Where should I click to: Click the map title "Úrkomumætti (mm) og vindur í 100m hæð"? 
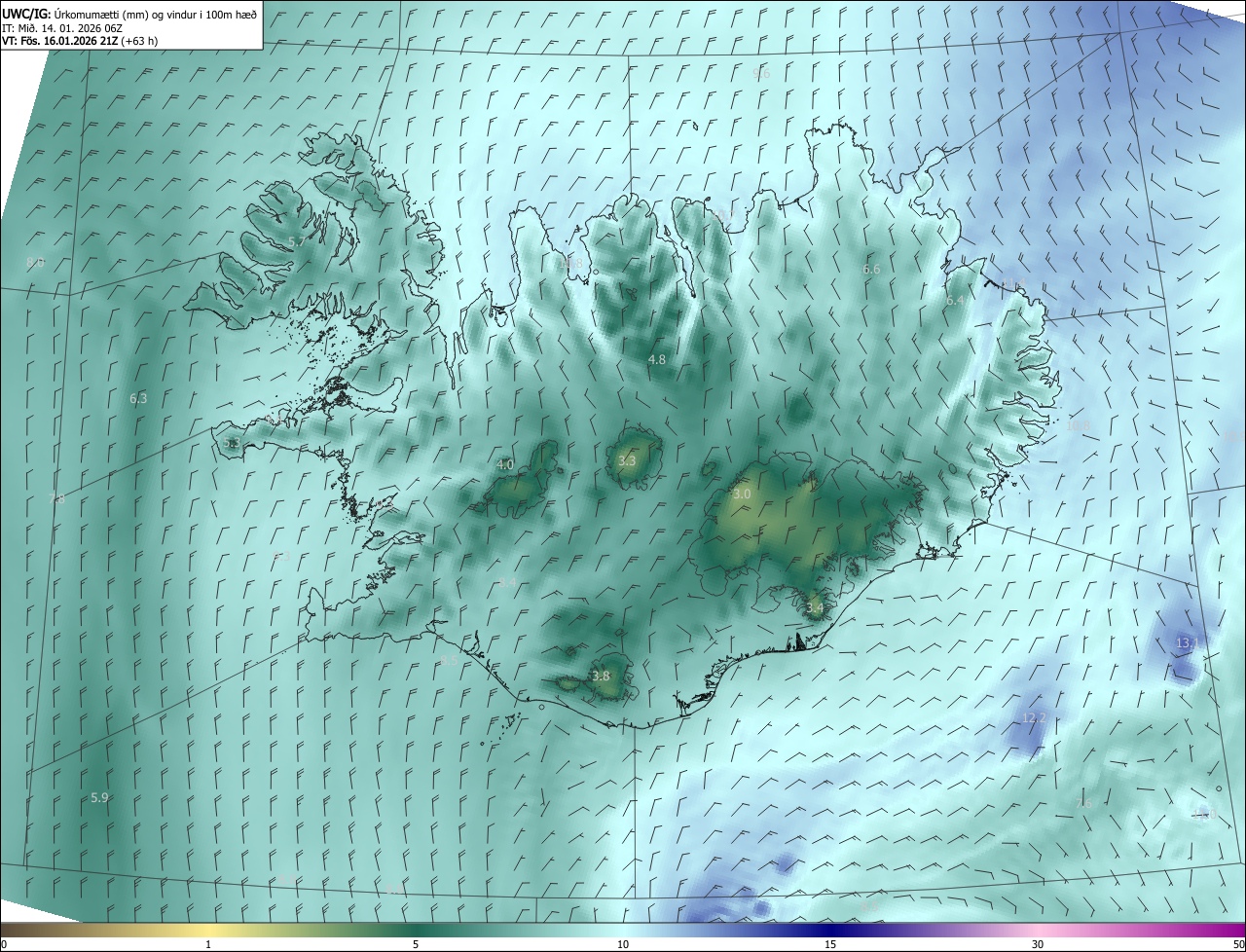tap(154, 14)
